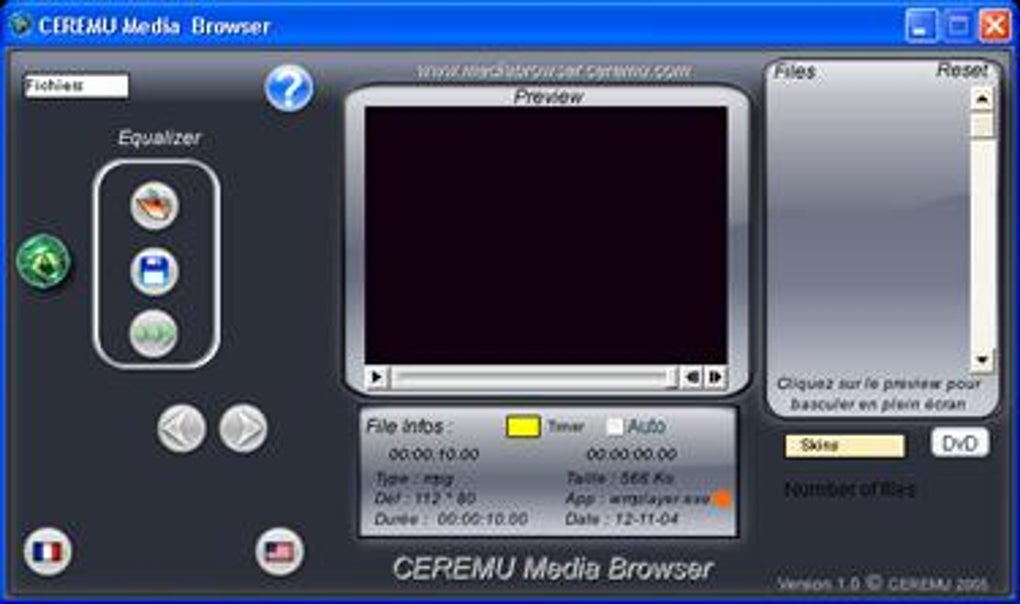The width and height of the screenshot is (1020, 604).
Task: Enable the Auto checkbox
Action: [614, 427]
